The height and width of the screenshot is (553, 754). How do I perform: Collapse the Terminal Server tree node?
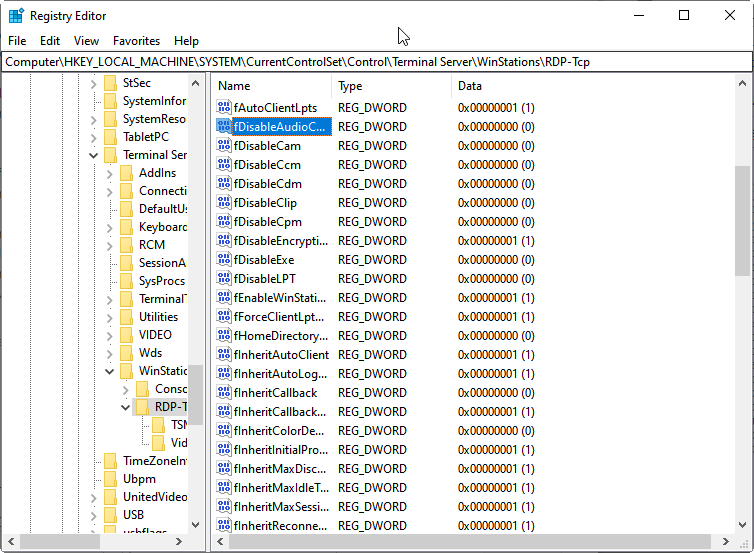coord(93,155)
